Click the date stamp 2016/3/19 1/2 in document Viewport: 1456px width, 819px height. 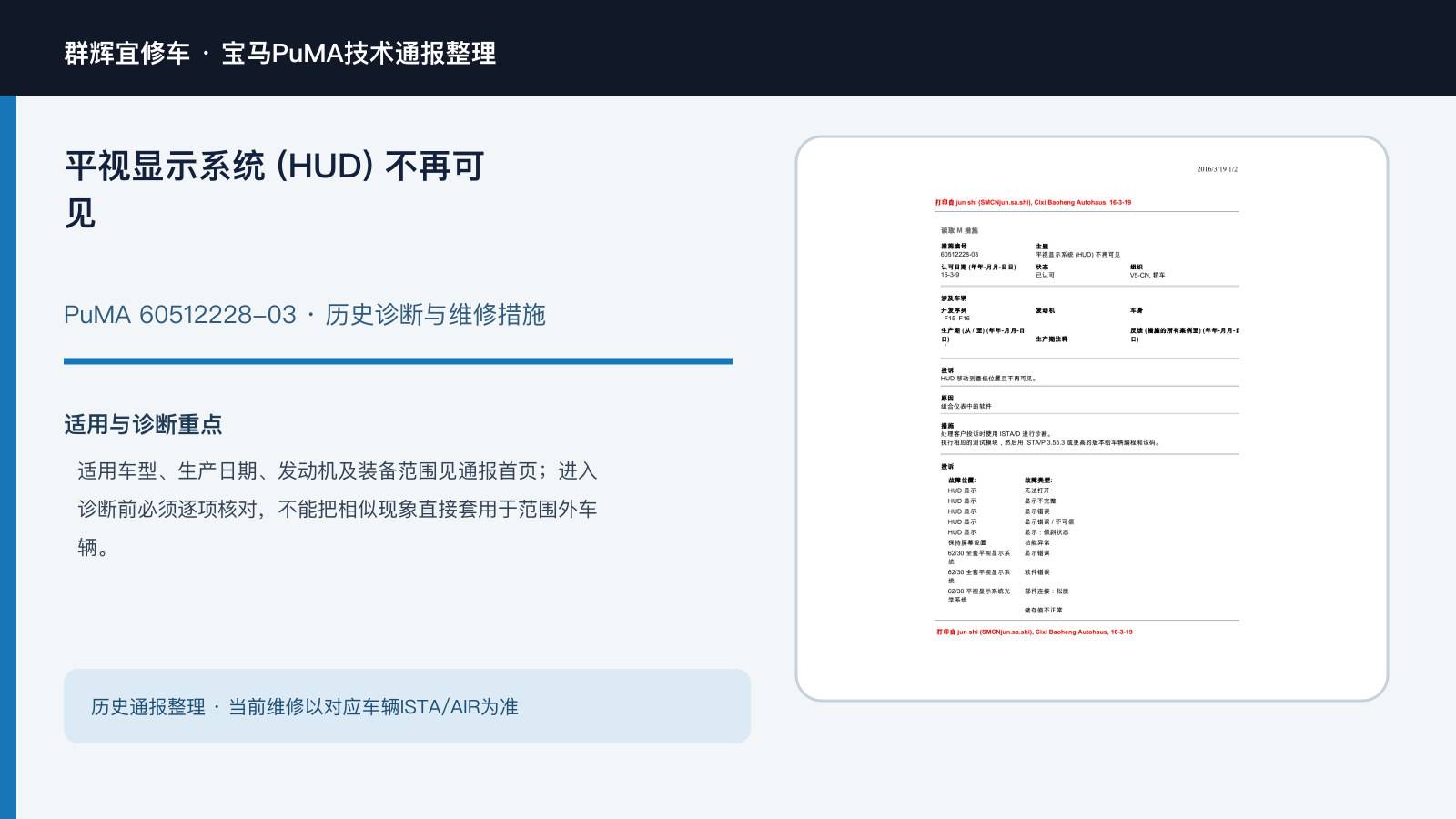(1217, 169)
